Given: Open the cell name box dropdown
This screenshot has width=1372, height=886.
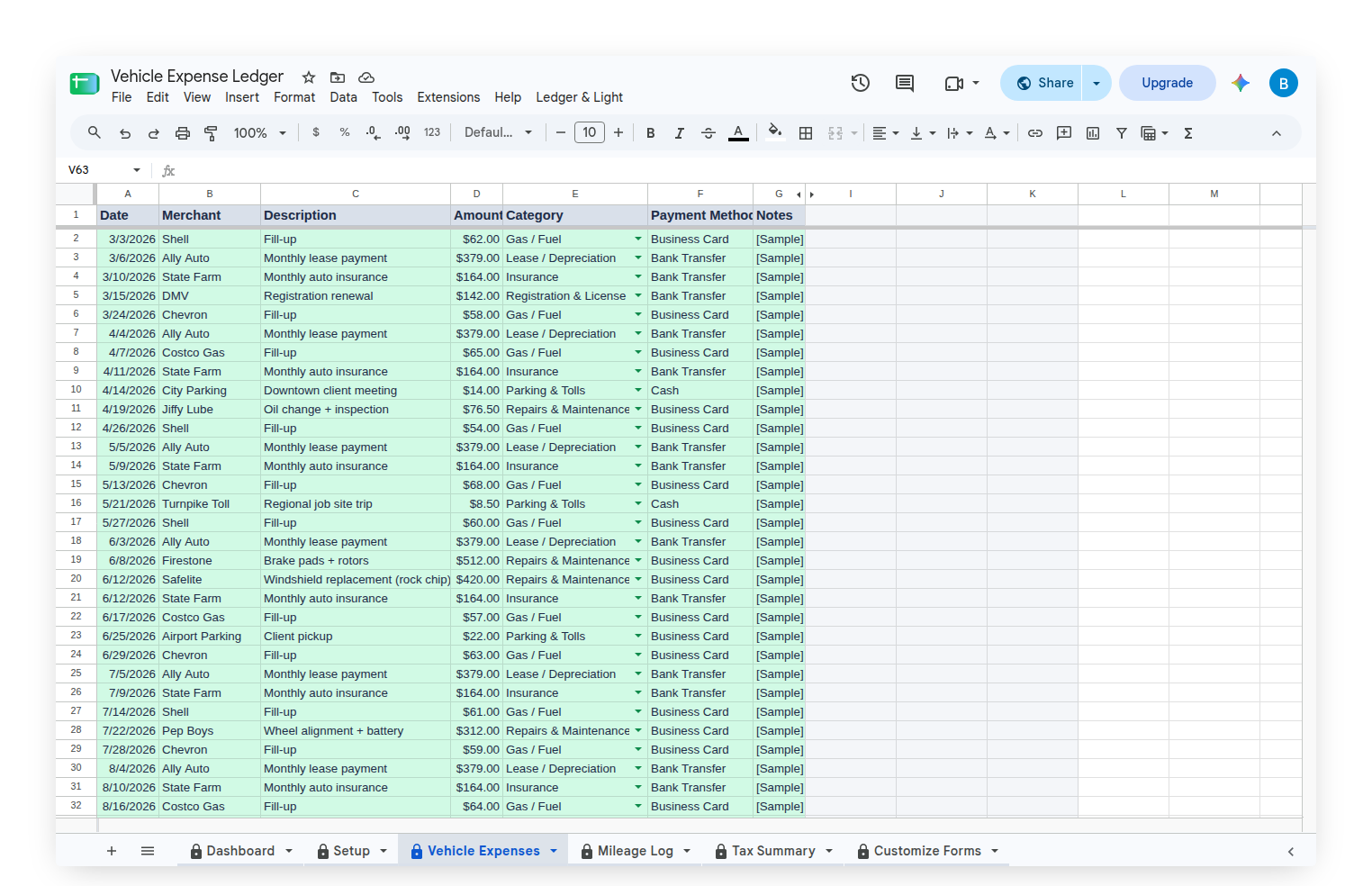Looking at the screenshot, I should (x=137, y=170).
